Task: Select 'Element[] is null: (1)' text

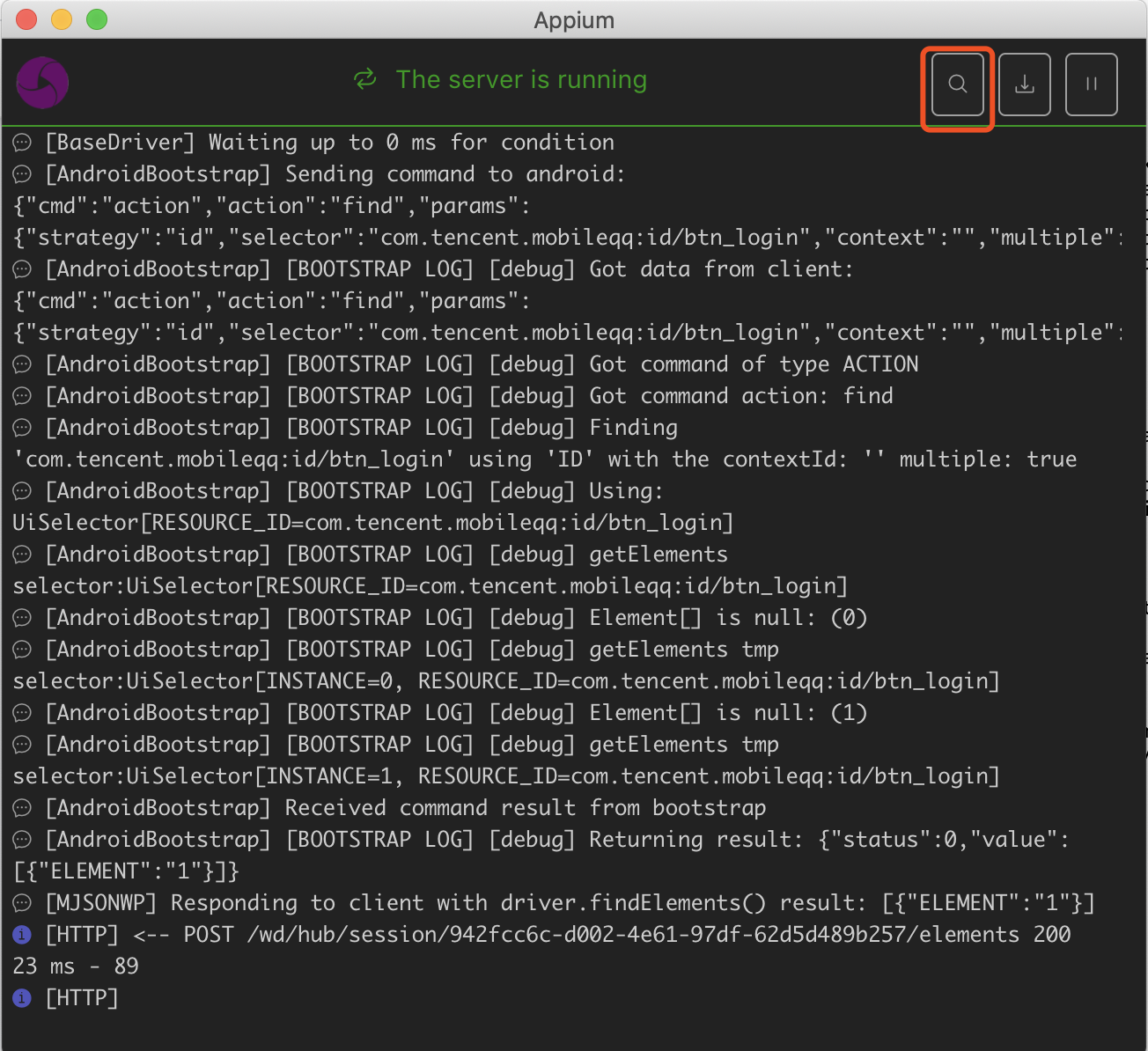Action: [x=728, y=713]
